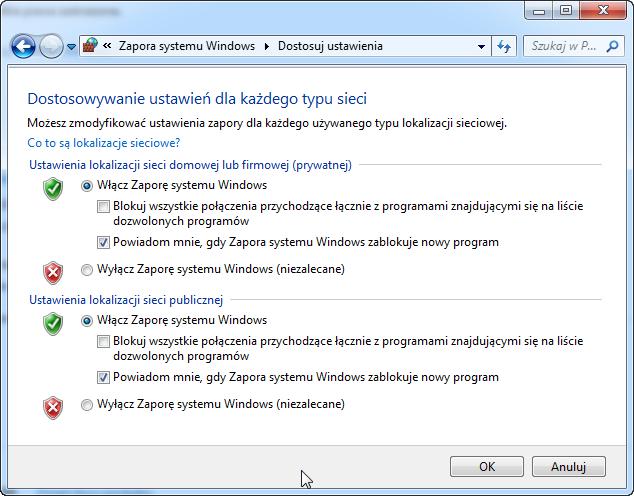Click the heading Dostosowywanie ustawień dla każdego typu sieci
634x496 pixels.
[197, 99]
